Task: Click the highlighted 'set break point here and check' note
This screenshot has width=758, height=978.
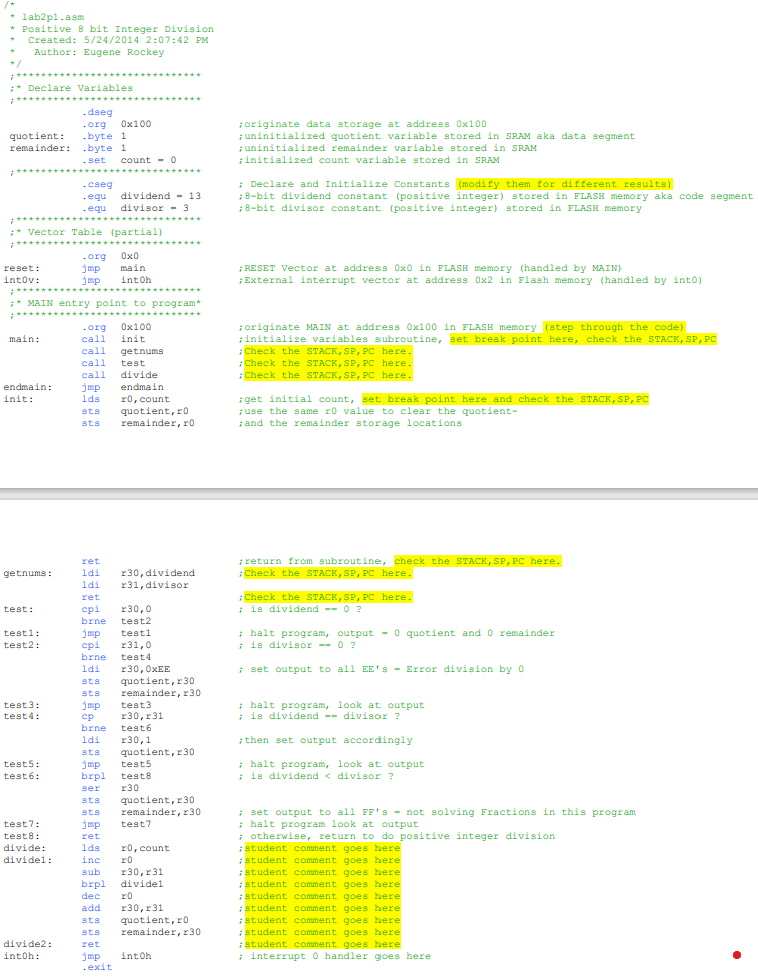Action: [505, 399]
